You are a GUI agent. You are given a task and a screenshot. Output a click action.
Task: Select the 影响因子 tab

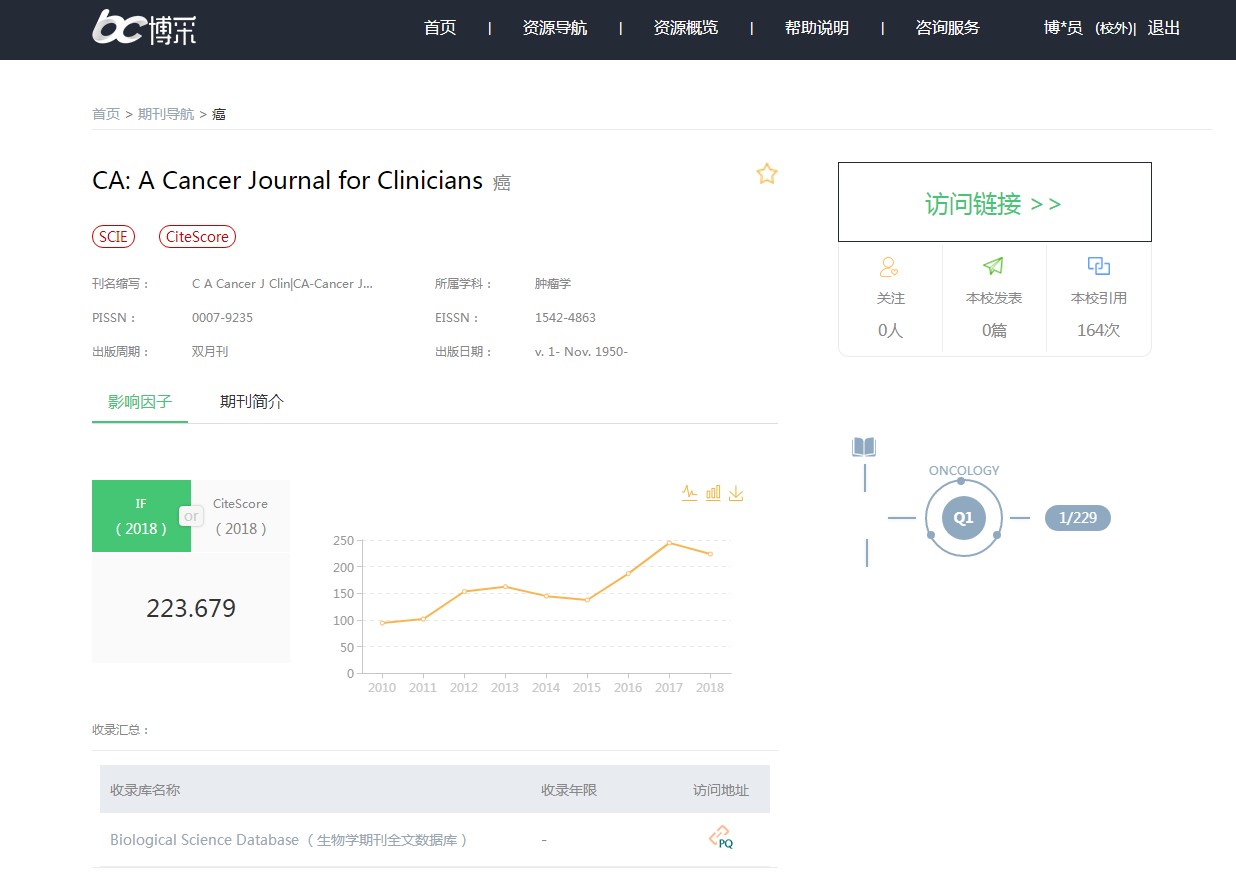point(140,402)
